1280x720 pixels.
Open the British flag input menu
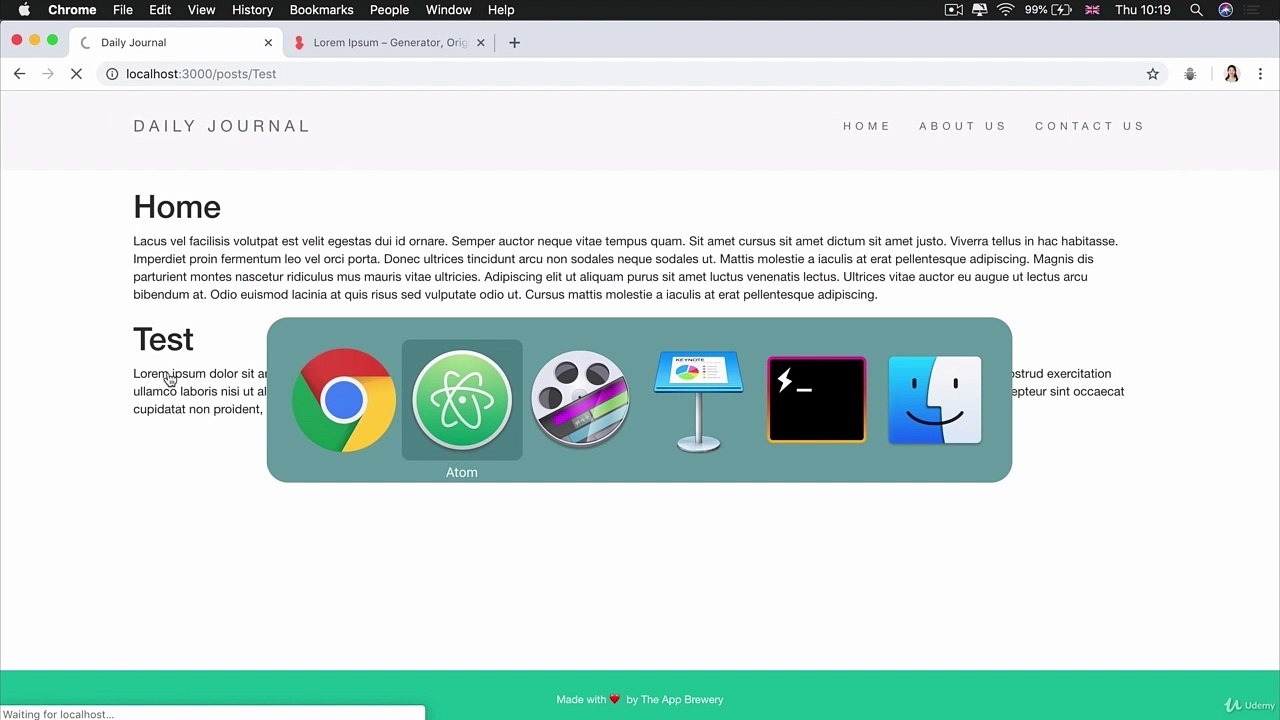[1092, 10]
